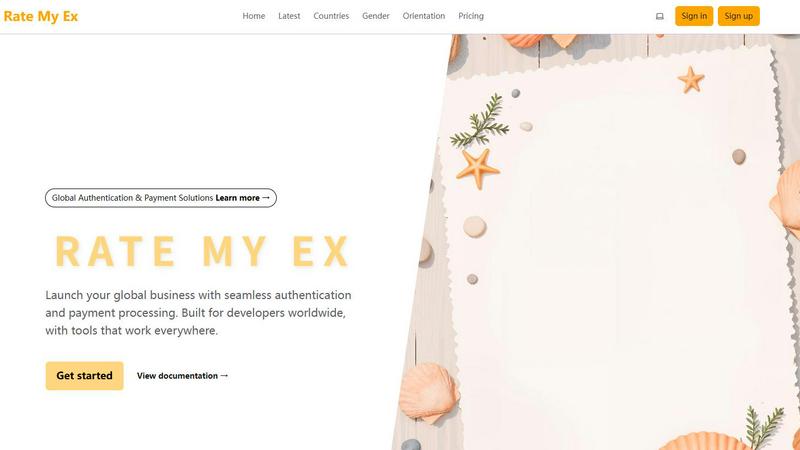Image resolution: width=800 pixels, height=450 pixels.
Task: Click the Get started button
Action: tap(84, 376)
